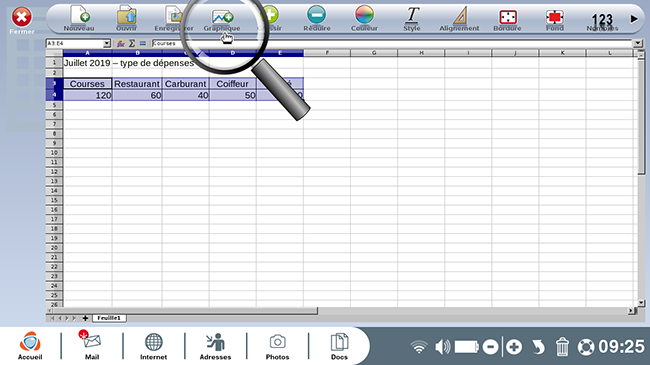Select the cell labeled Carburant
This screenshot has height=365, width=650.
(x=185, y=83)
